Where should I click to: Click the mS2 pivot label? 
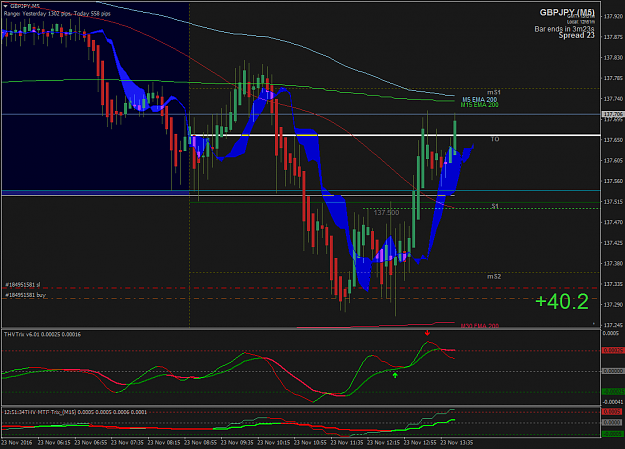coord(494,276)
